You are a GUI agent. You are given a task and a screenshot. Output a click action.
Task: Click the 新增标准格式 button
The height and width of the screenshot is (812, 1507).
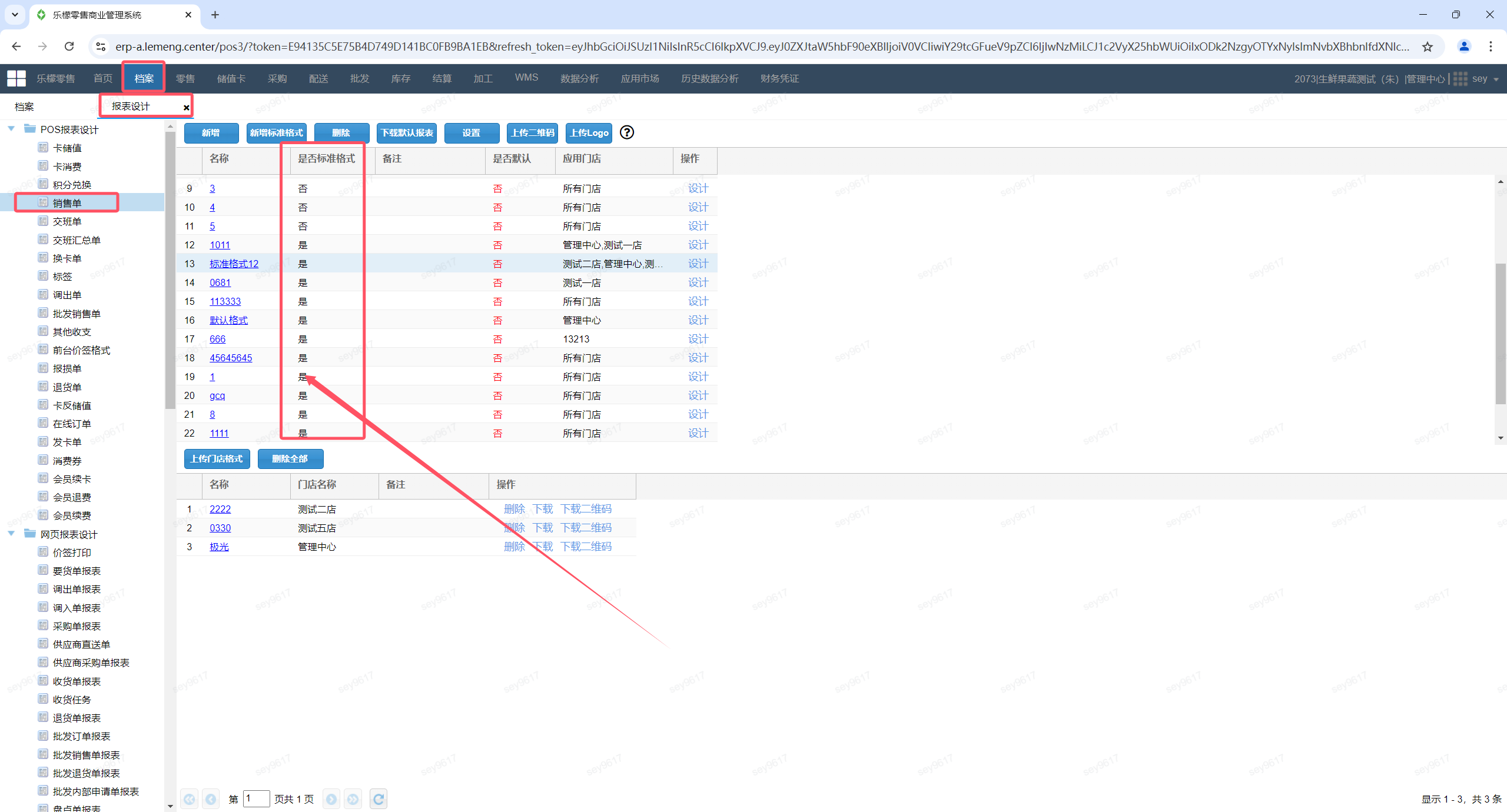(276, 133)
